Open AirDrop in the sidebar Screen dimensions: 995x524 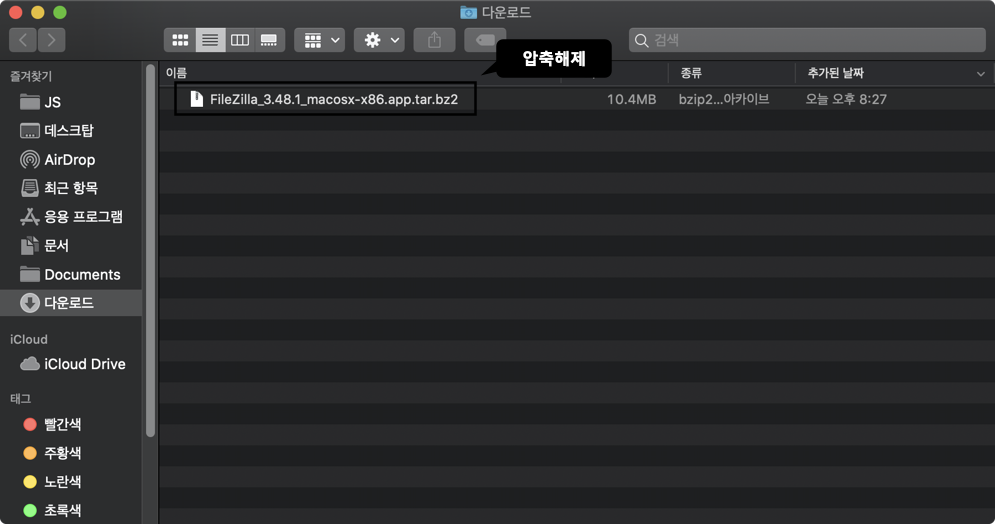(x=71, y=160)
